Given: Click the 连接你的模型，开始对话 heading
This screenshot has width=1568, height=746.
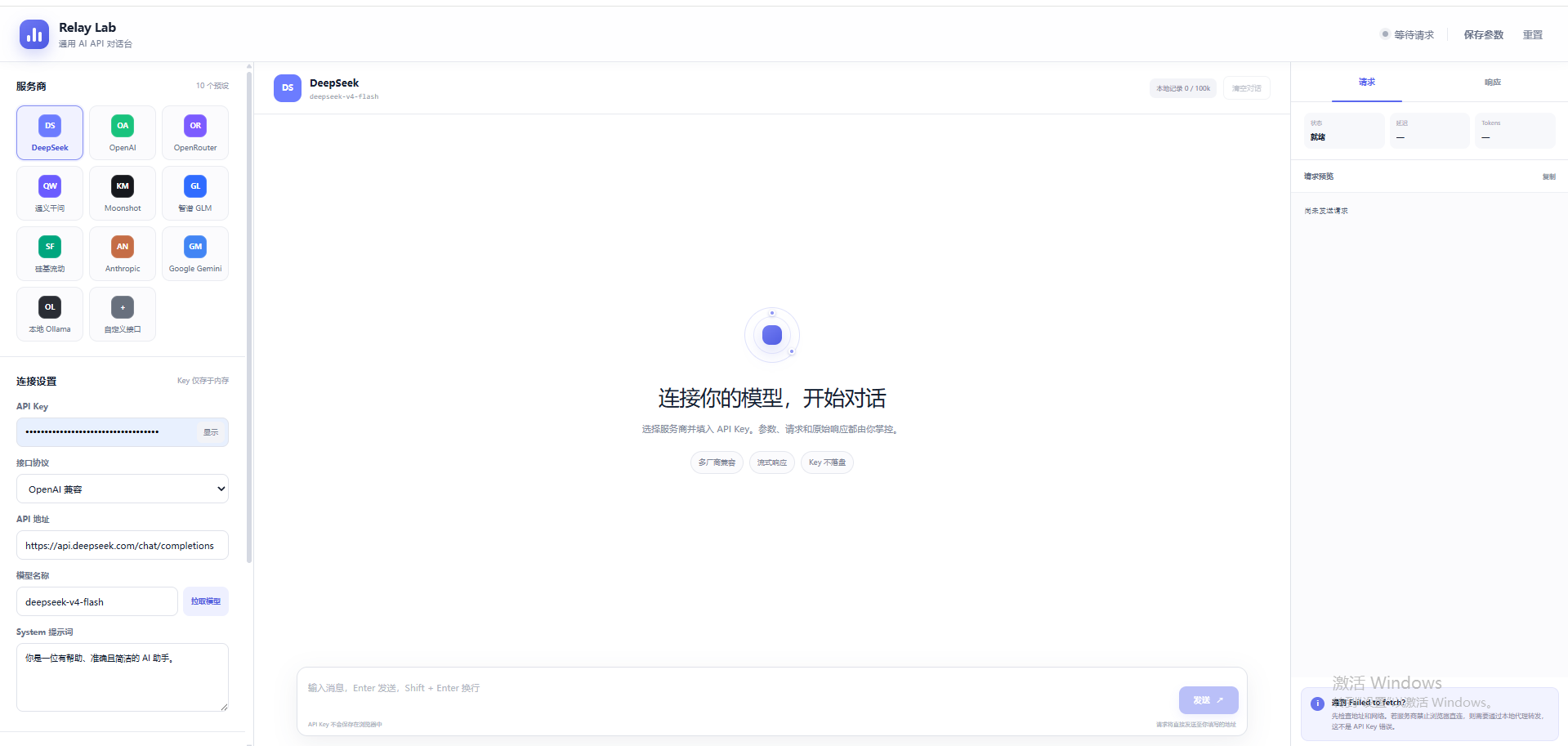Looking at the screenshot, I should pos(772,398).
